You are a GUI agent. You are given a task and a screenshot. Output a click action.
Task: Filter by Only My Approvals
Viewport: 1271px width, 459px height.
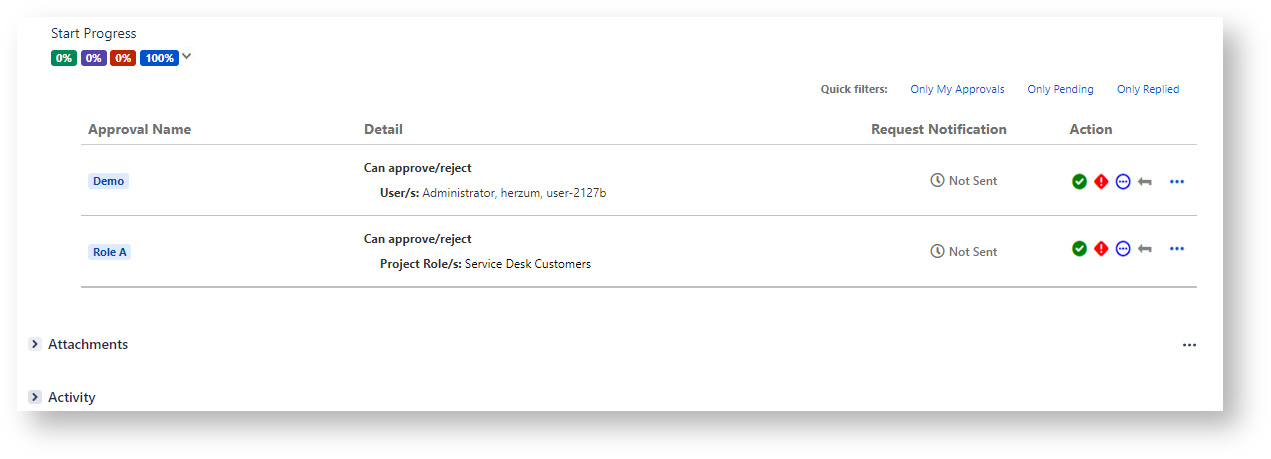[957, 89]
